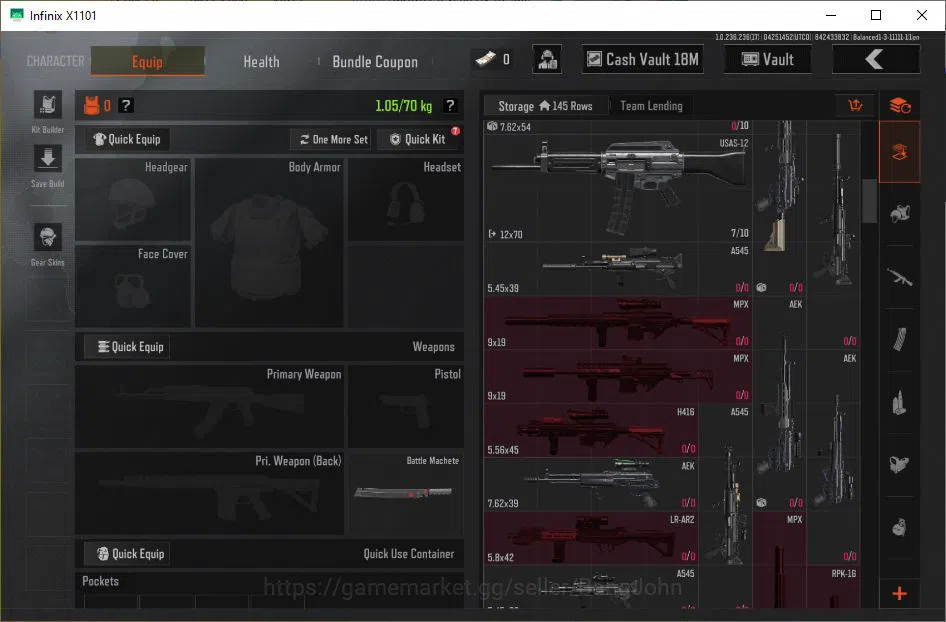Image resolution: width=946 pixels, height=622 pixels.
Task: Click the Pockets label
Action: tap(101, 581)
